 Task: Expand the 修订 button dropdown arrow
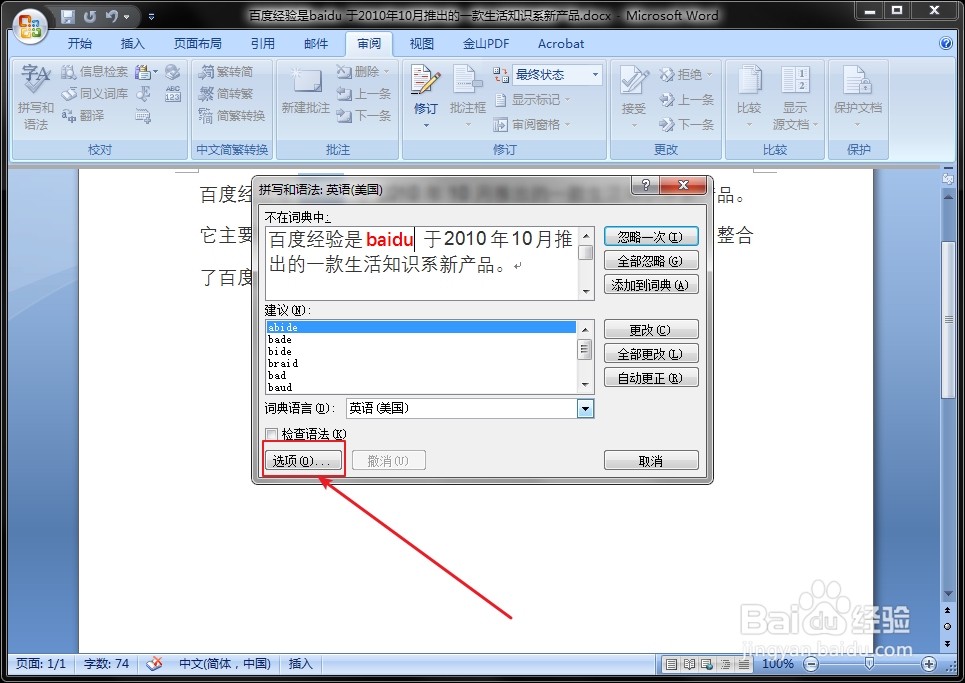click(426, 126)
